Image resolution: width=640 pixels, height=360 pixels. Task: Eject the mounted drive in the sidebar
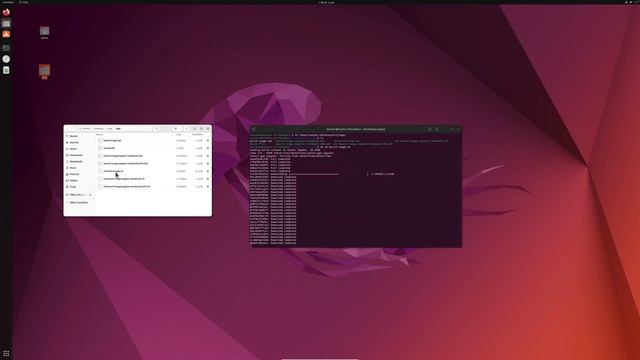point(90,195)
